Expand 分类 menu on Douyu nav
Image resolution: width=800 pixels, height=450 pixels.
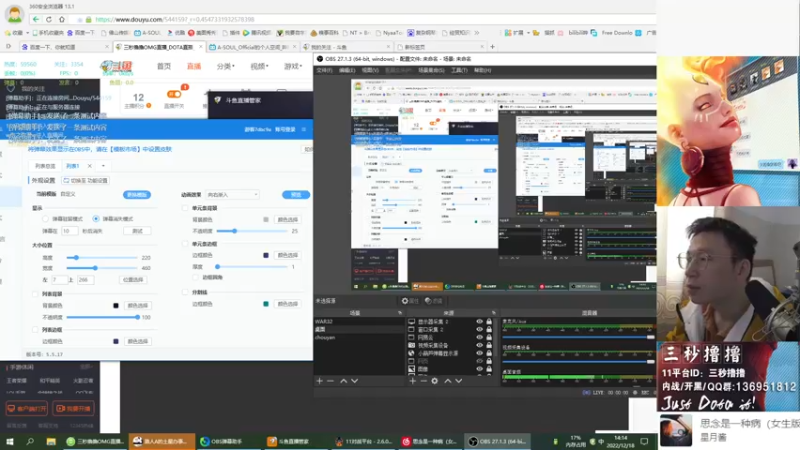(x=226, y=66)
